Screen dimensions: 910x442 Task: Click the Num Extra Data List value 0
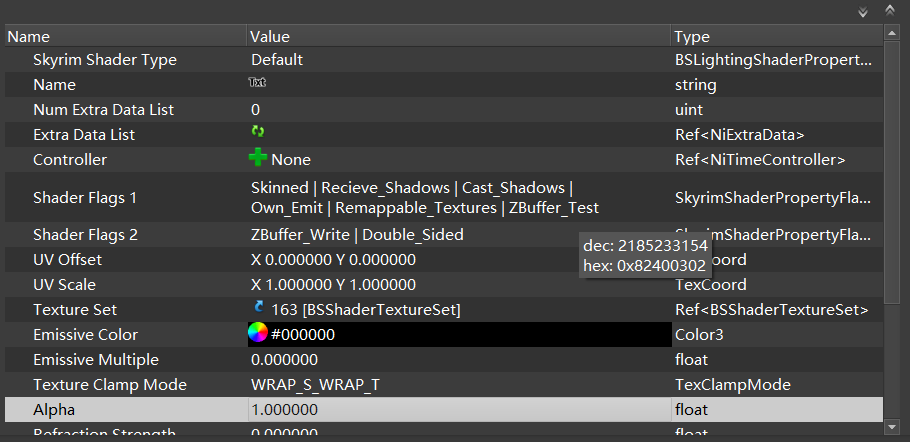click(x=255, y=110)
